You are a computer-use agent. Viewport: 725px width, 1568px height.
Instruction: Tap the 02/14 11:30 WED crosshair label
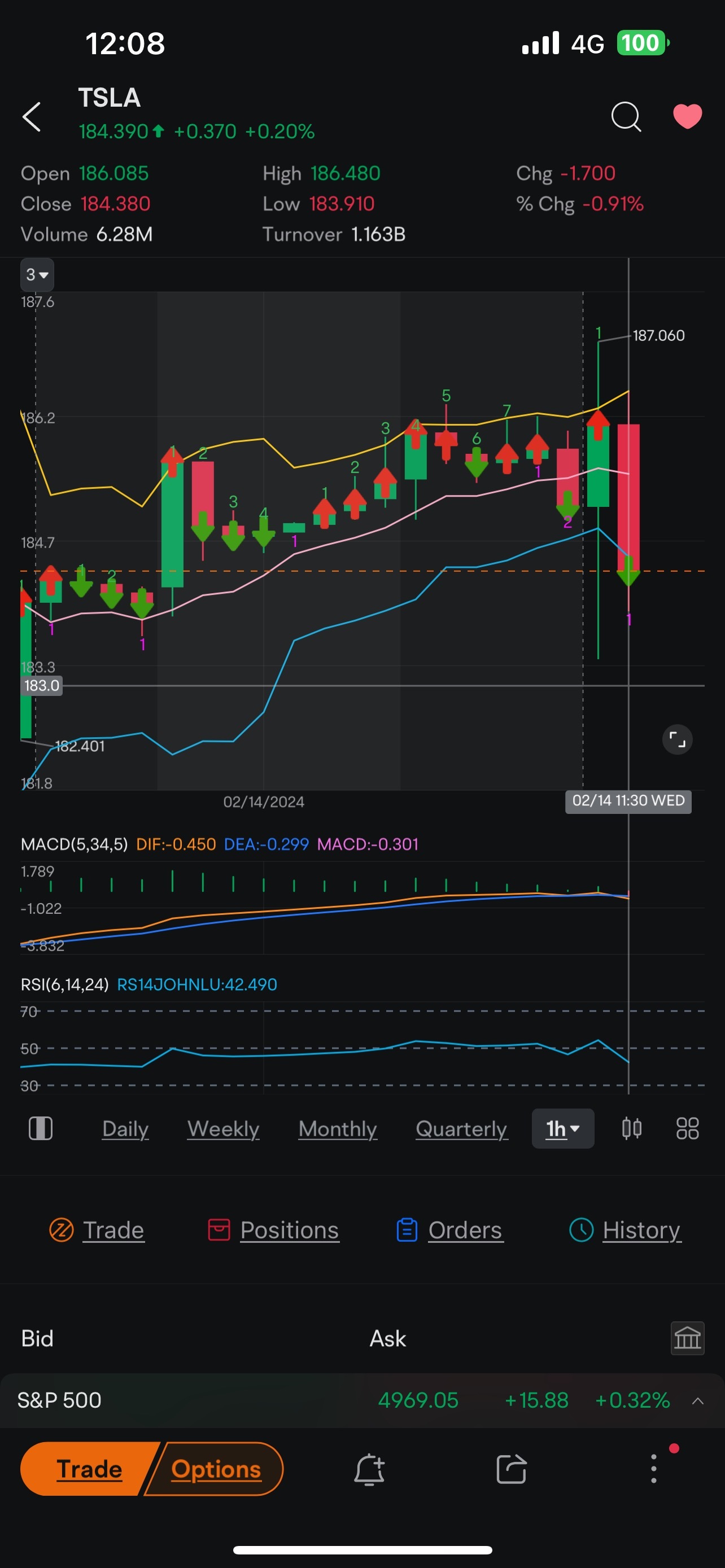pos(628,800)
